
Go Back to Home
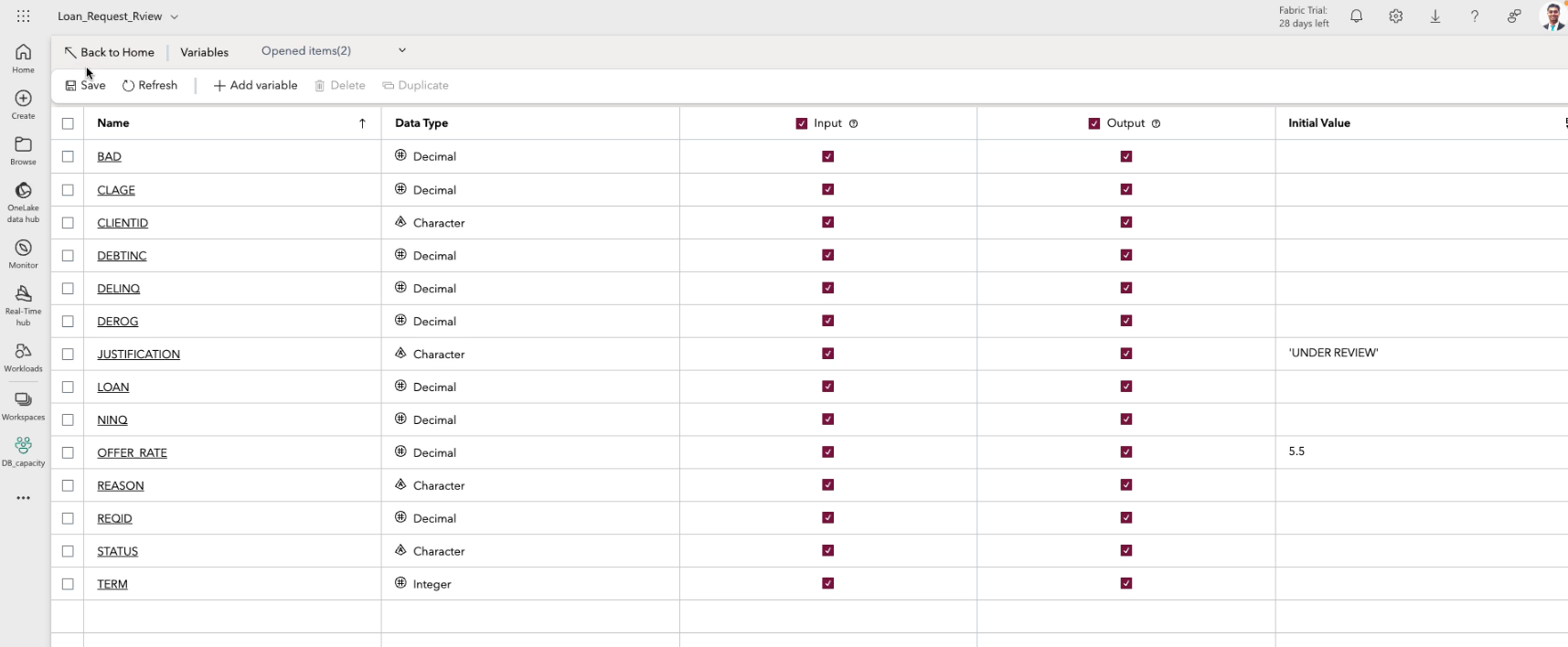click(x=109, y=52)
